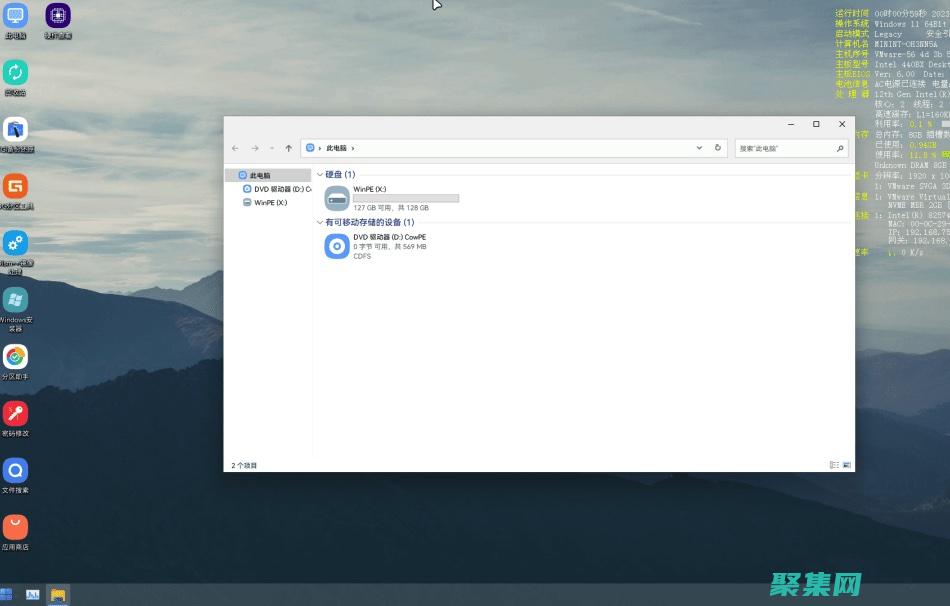The height and width of the screenshot is (606, 950).
Task: Open the recent locations dropdown arrow
Action: click(271, 148)
